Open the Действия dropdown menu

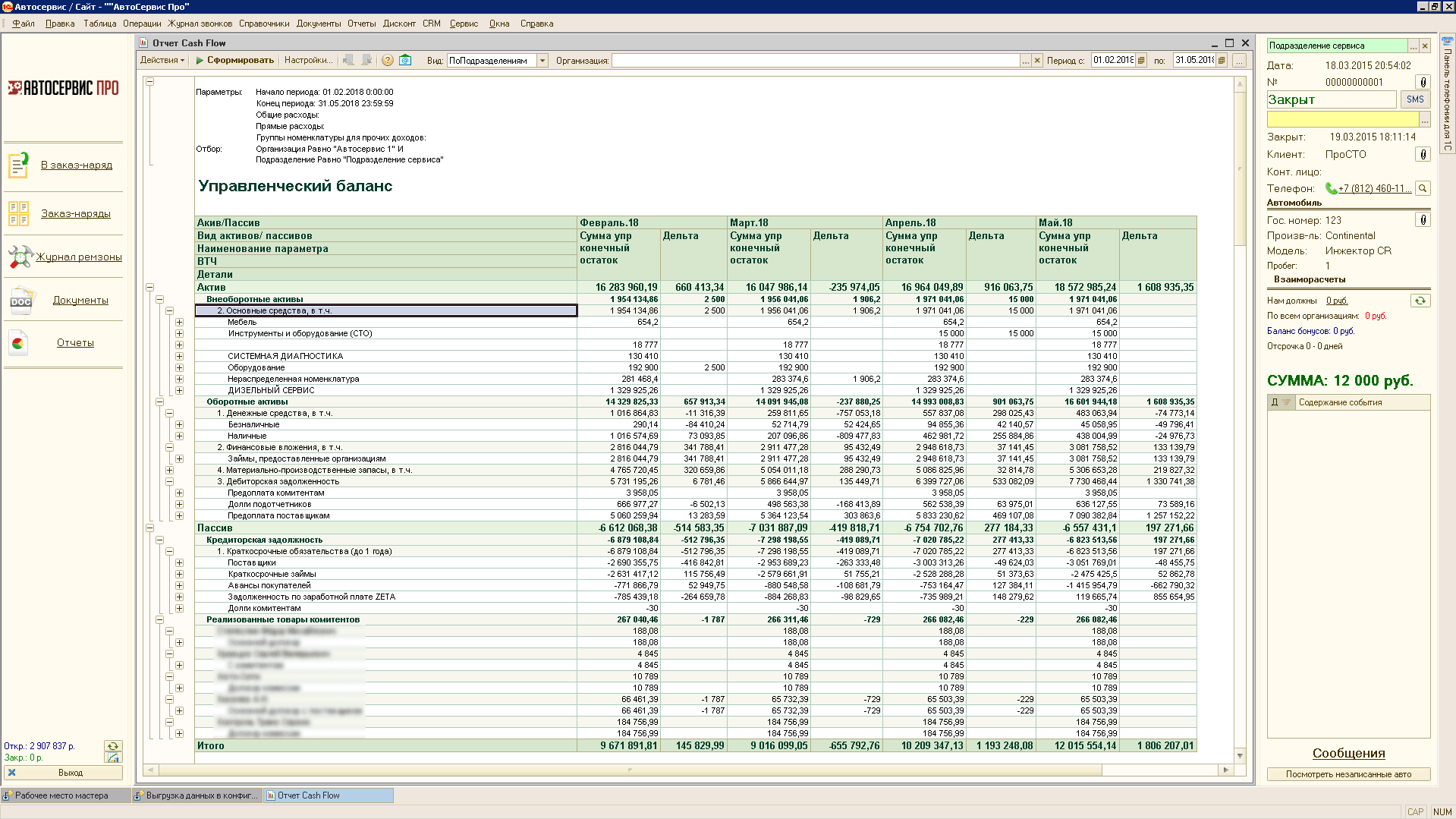162,61
